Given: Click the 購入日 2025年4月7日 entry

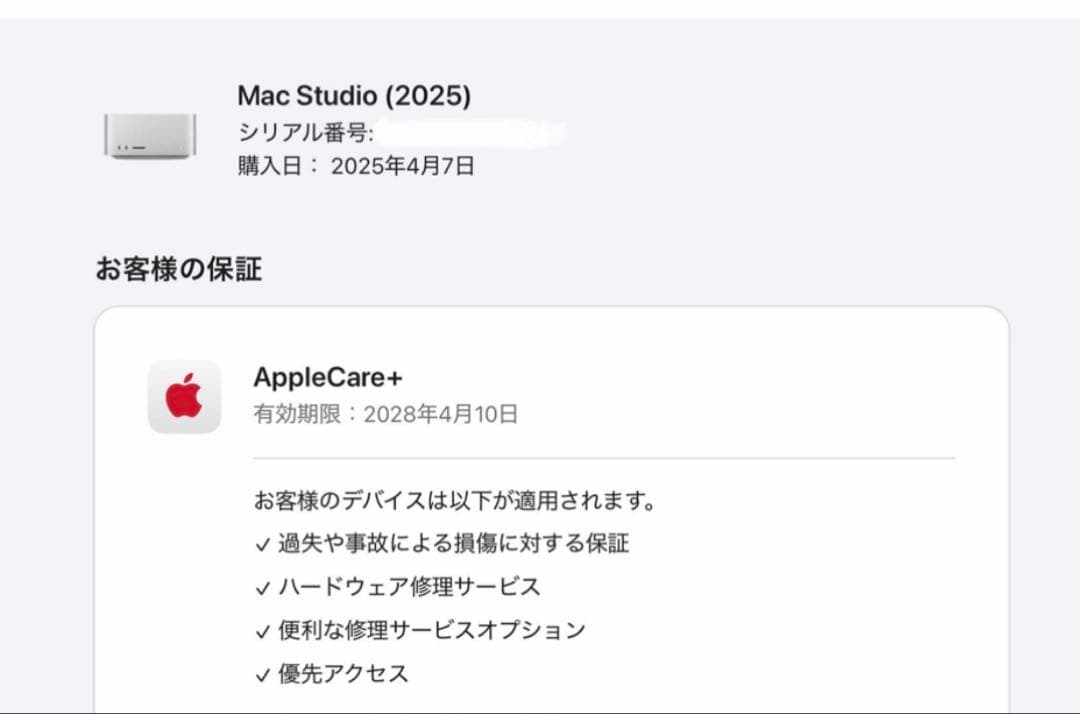Looking at the screenshot, I should pyautogui.click(x=355, y=166).
